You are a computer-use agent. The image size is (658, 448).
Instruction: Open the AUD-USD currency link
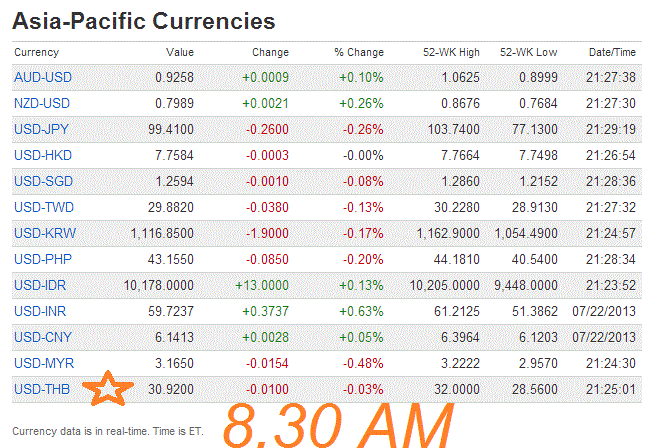[x=43, y=77]
